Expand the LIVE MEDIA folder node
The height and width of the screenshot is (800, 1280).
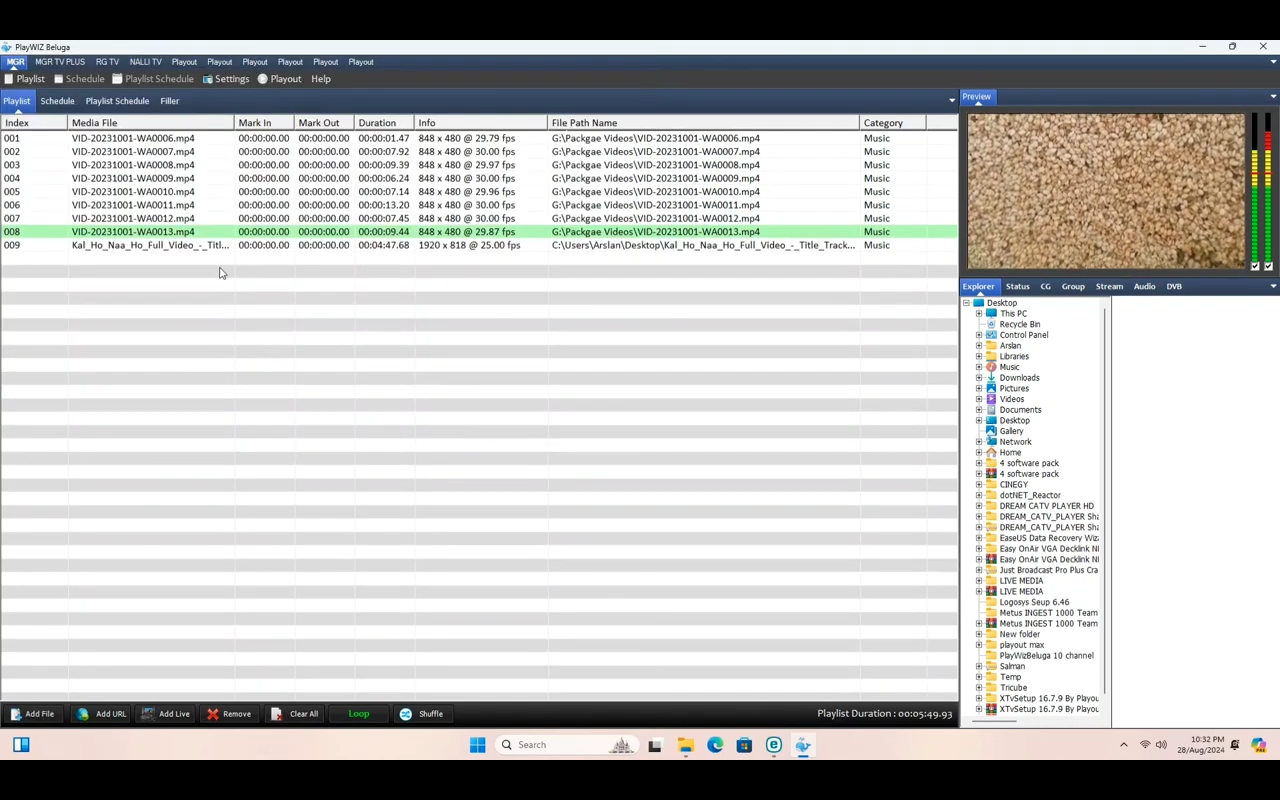point(979,581)
